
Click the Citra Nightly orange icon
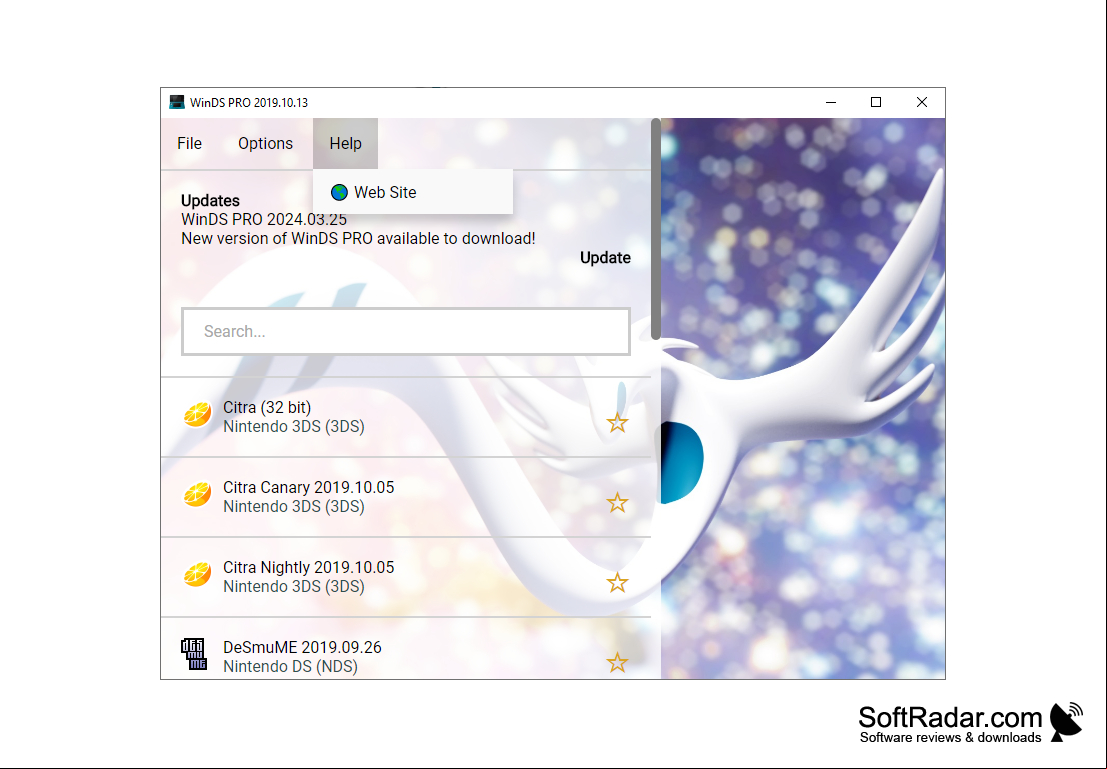coord(197,574)
